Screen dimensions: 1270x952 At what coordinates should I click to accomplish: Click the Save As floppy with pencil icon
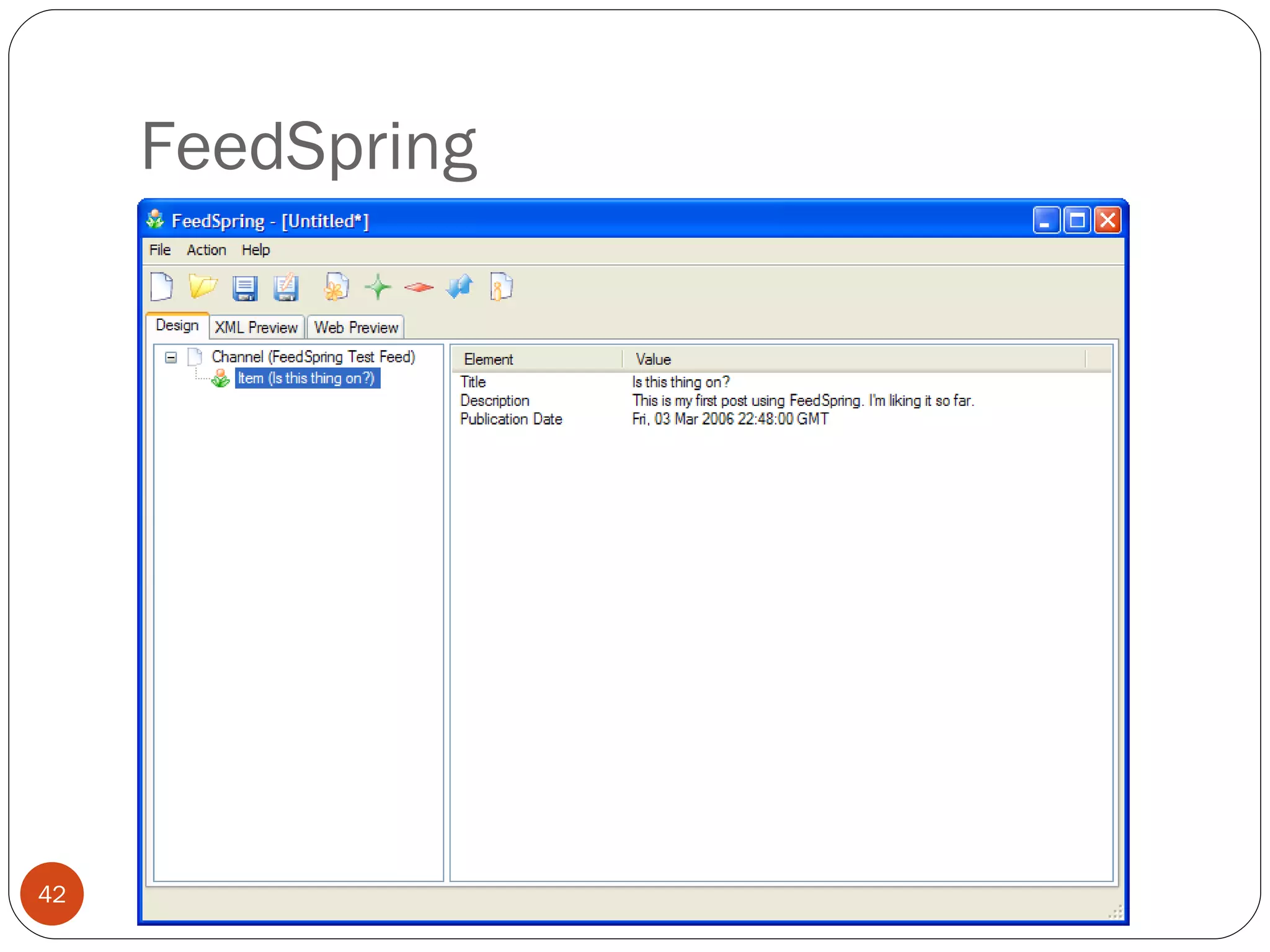[x=286, y=288]
